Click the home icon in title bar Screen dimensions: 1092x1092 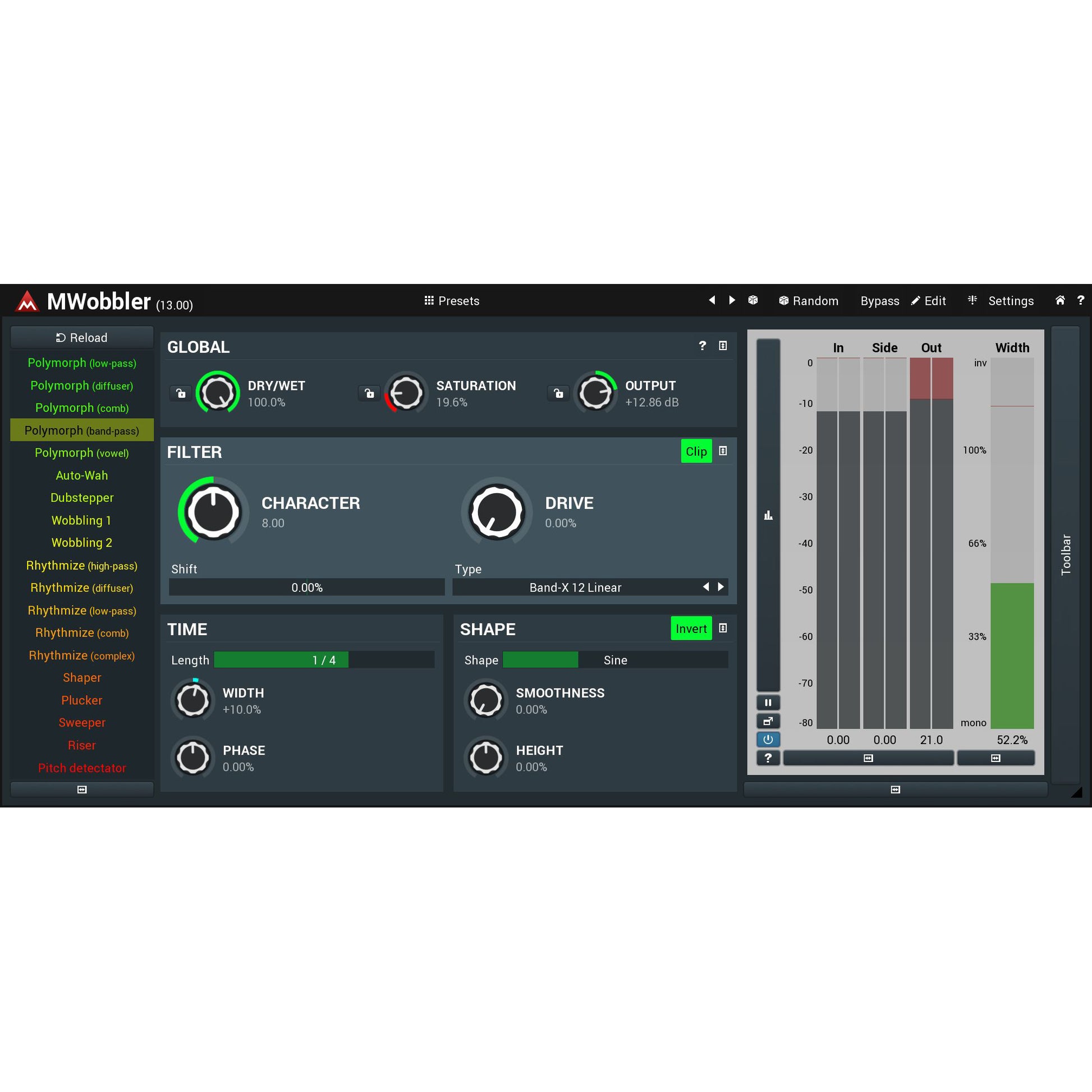[x=1060, y=300]
